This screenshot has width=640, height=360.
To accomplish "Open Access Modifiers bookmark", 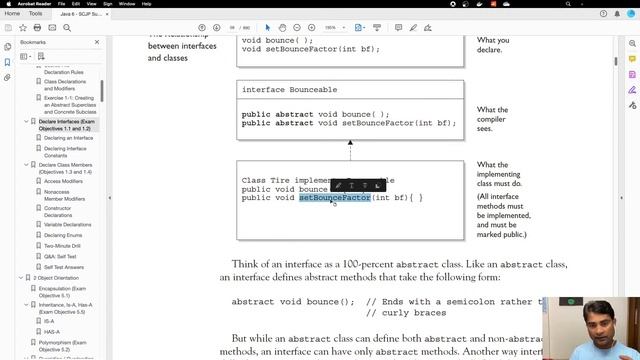I will 63,181.
